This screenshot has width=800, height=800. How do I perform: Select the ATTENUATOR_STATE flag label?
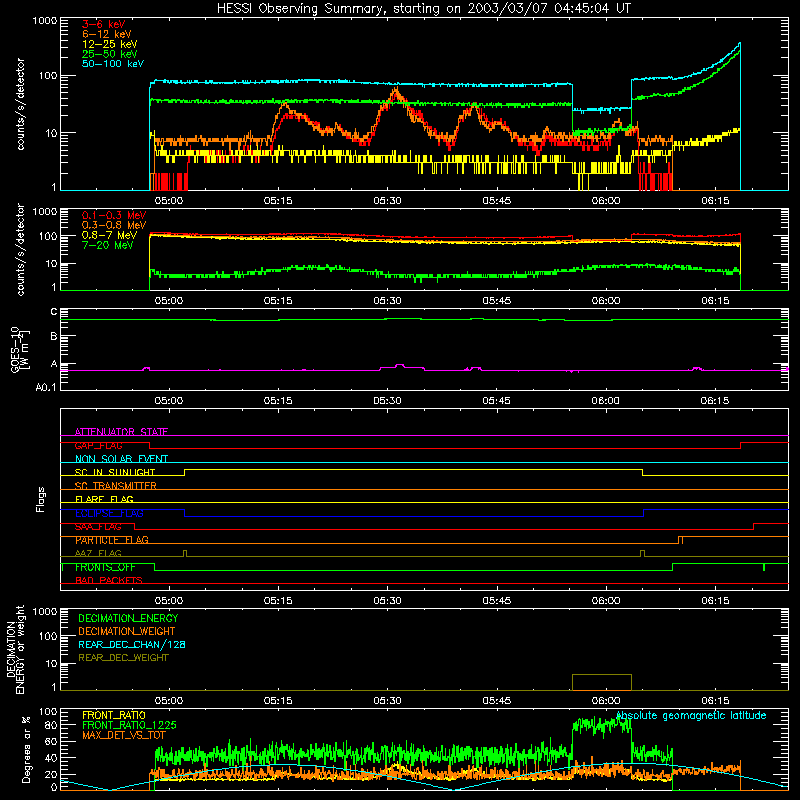(x=121, y=432)
